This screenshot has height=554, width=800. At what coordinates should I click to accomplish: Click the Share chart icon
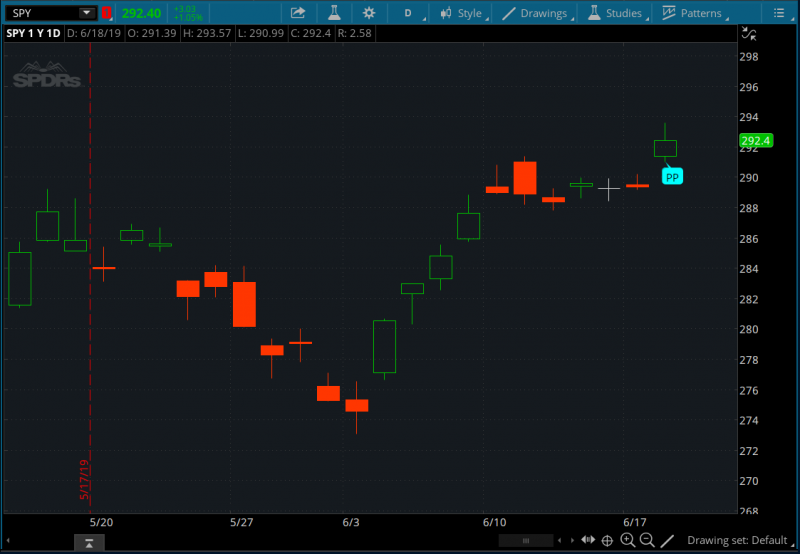(x=298, y=13)
